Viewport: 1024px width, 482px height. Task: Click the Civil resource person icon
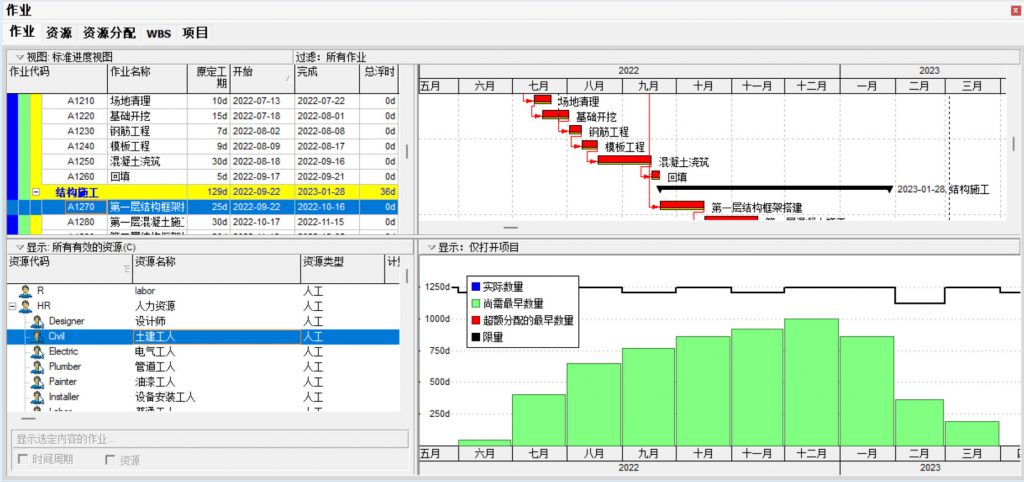(x=37, y=336)
